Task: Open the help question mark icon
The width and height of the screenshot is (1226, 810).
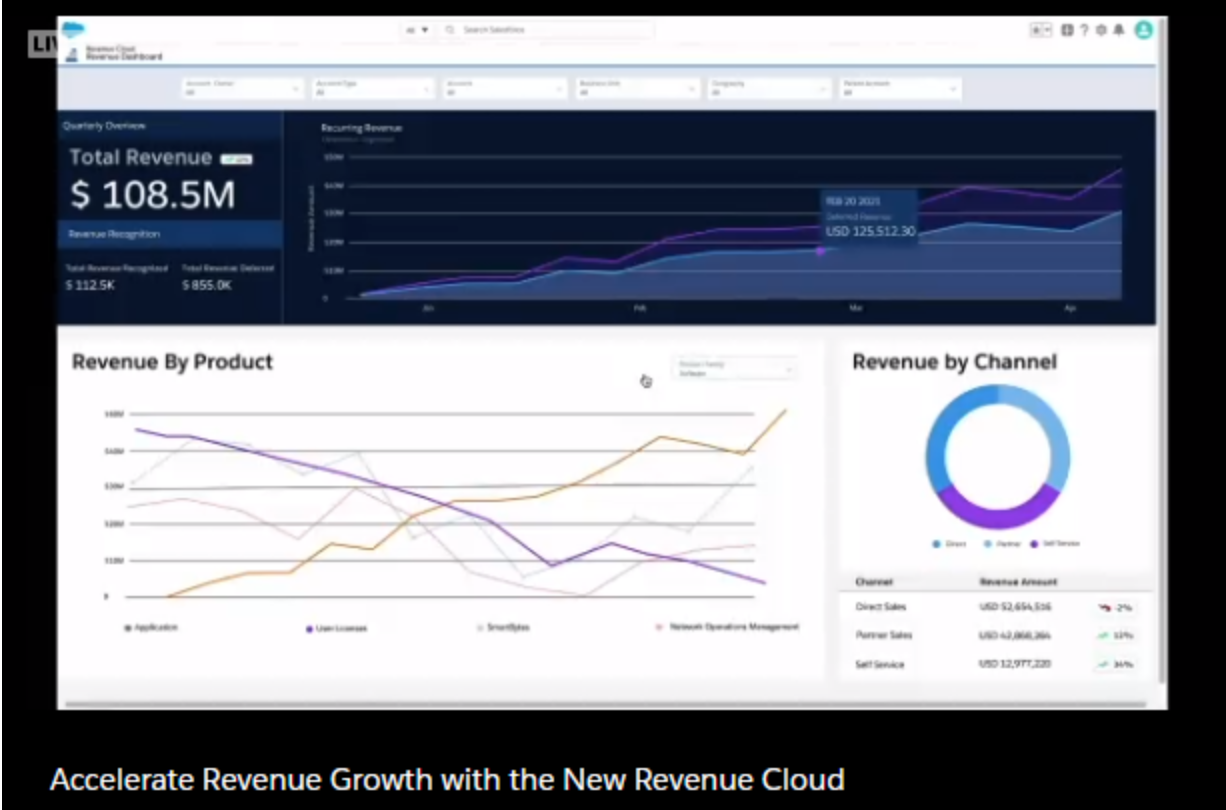Action: tap(1085, 30)
